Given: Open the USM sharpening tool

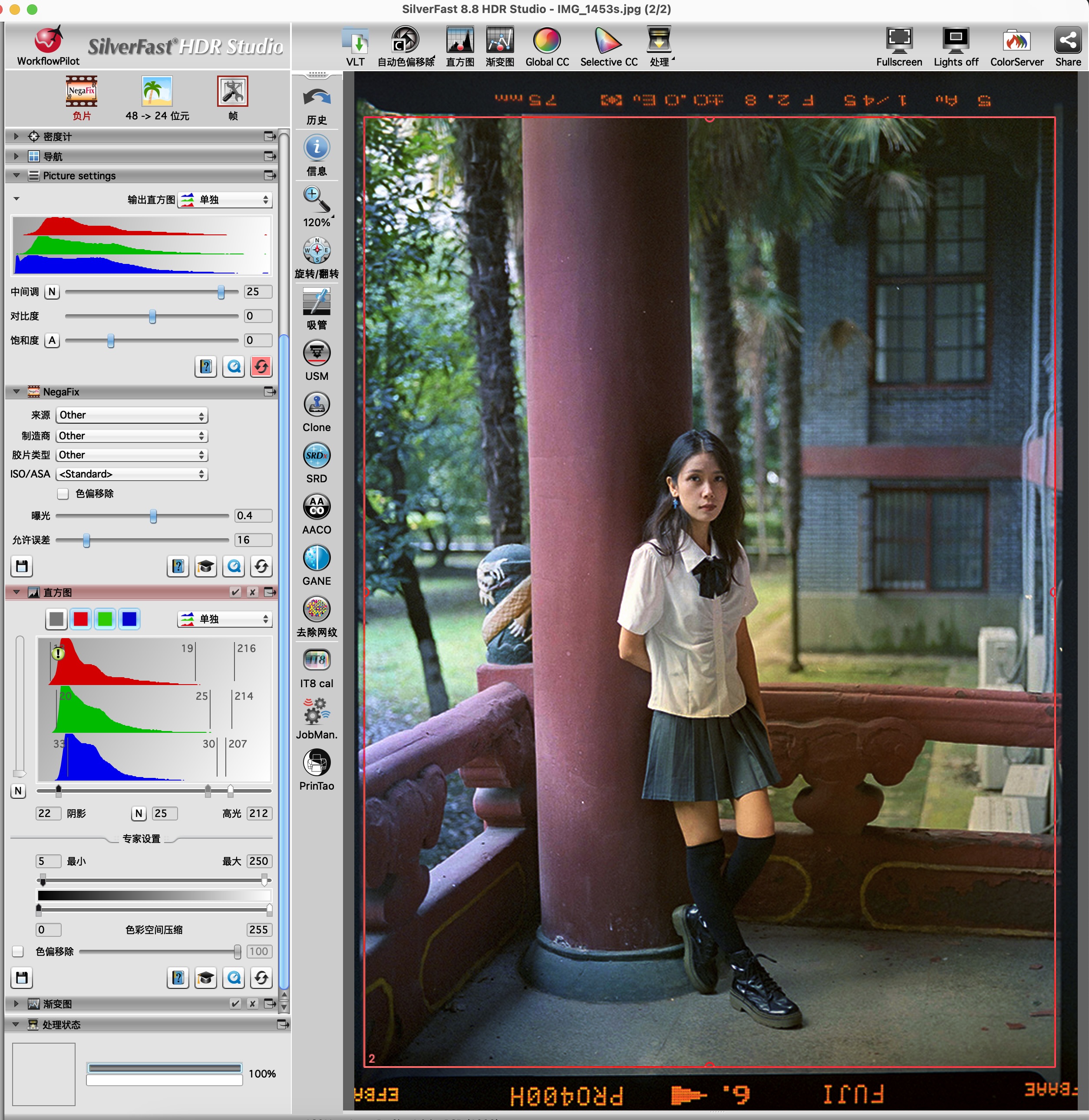Looking at the screenshot, I should point(316,354).
